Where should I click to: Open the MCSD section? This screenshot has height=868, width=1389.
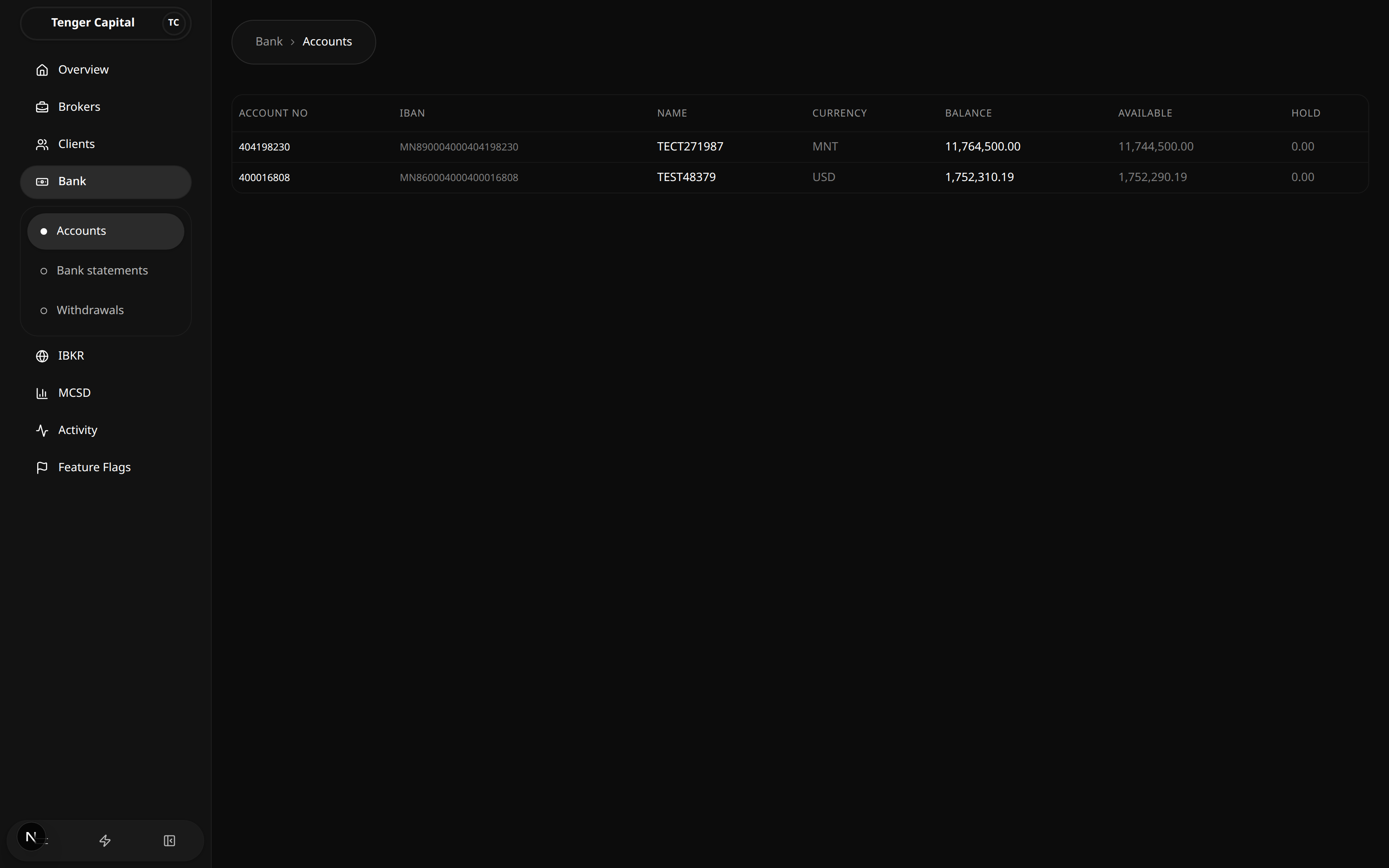pyautogui.click(x=105, y=393)
